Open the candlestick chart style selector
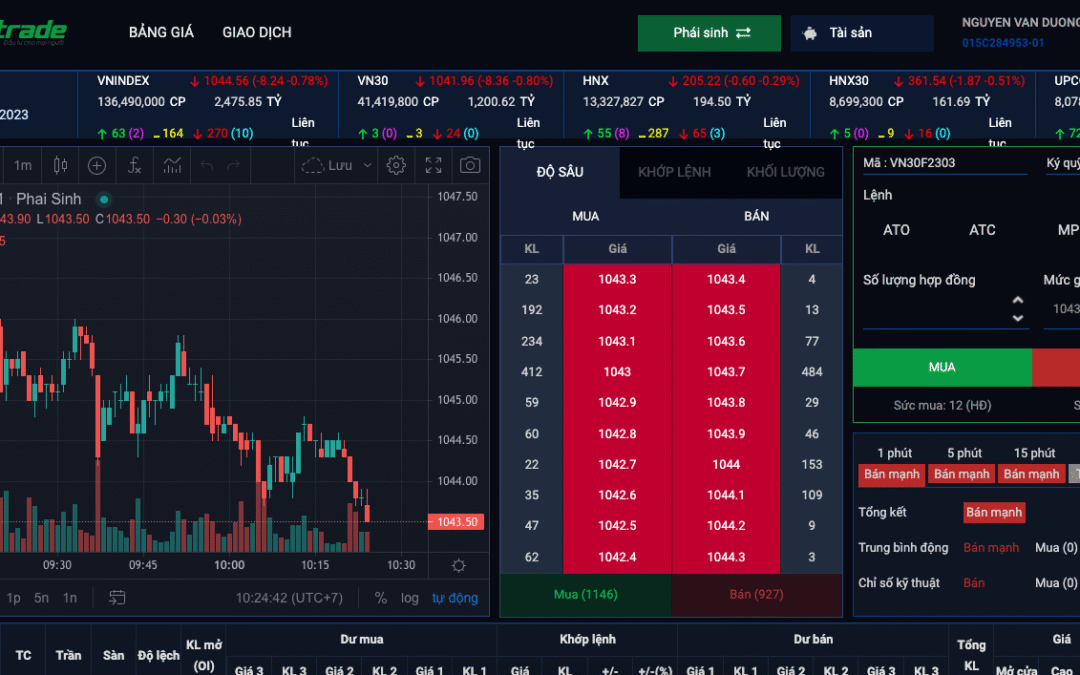 point(60,165)
